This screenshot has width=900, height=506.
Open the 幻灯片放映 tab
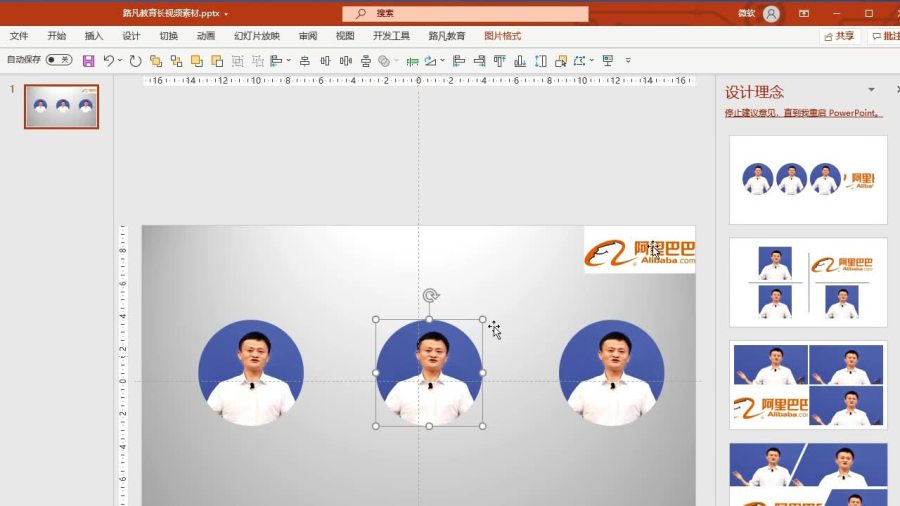pyautogui.click(x=257, y=36)
